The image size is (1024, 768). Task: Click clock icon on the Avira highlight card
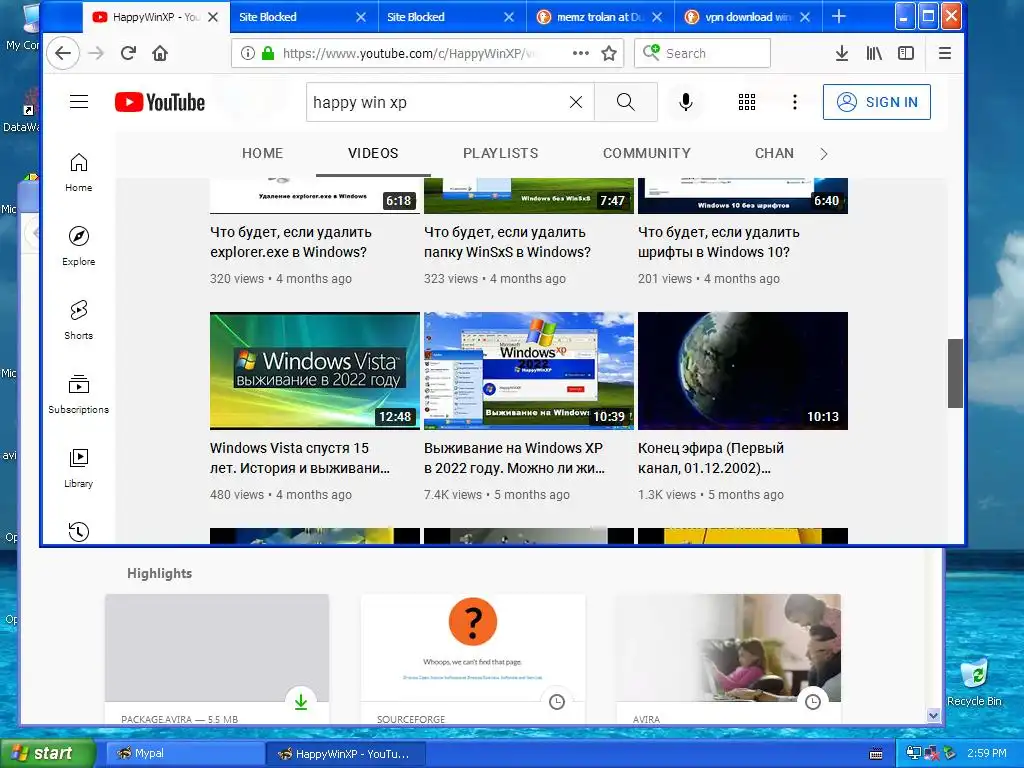point(812,702)
